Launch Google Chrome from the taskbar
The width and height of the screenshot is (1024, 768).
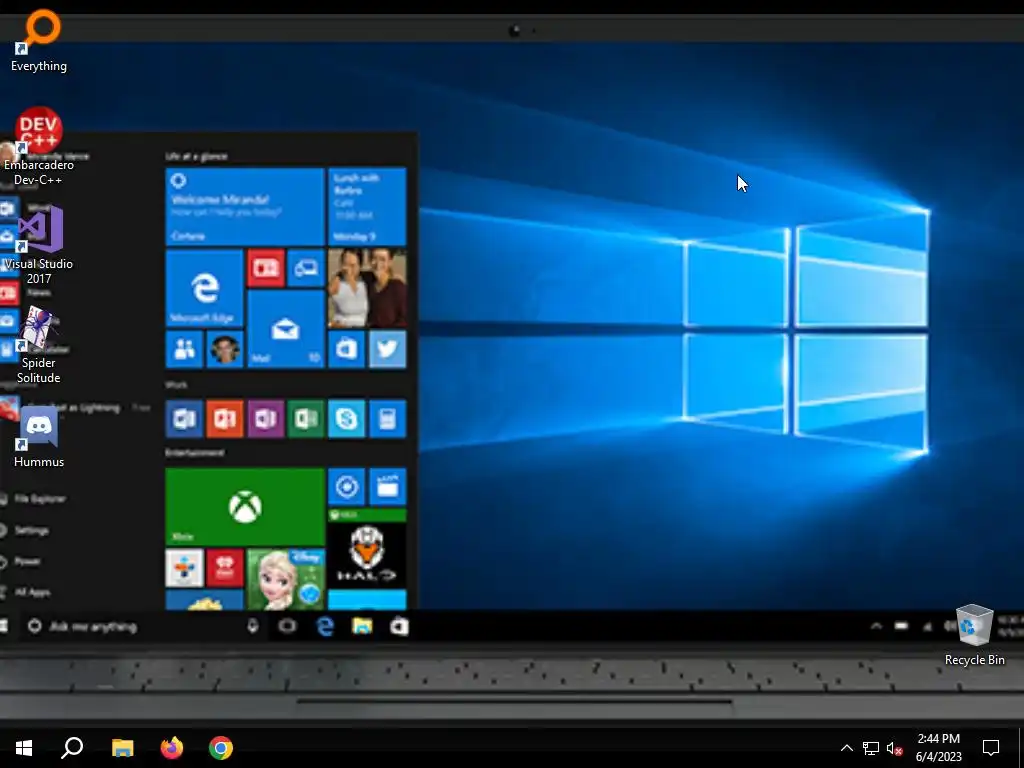(221, 748)
